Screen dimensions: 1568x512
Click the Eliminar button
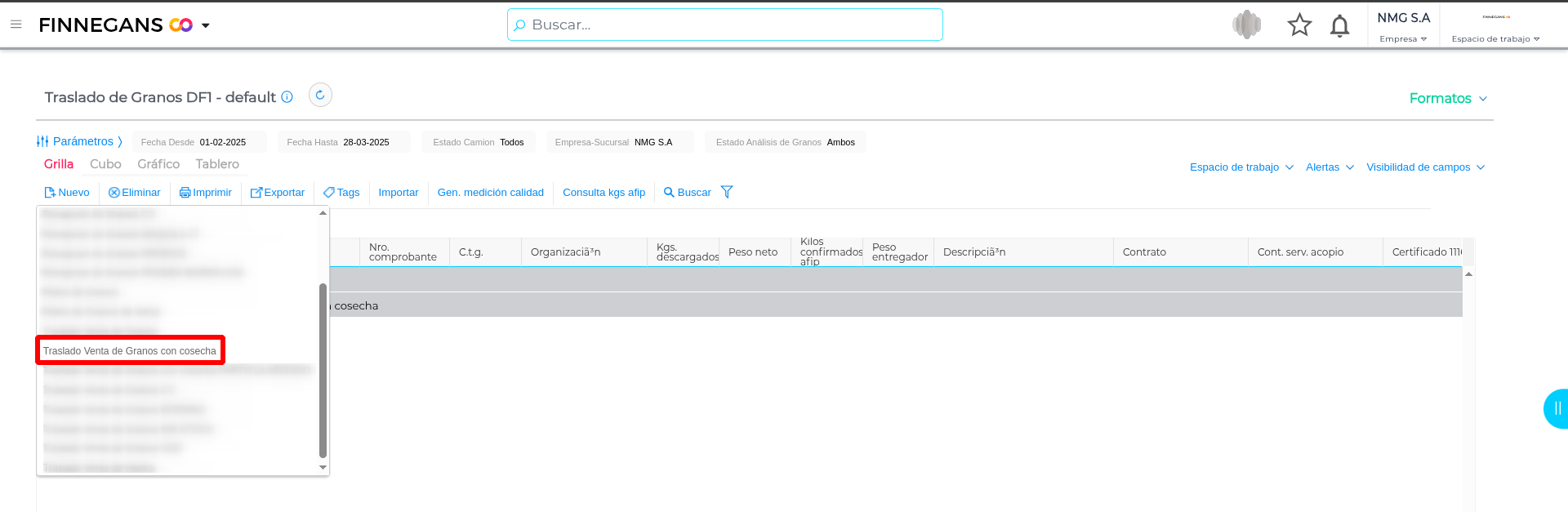click(135, 193)
